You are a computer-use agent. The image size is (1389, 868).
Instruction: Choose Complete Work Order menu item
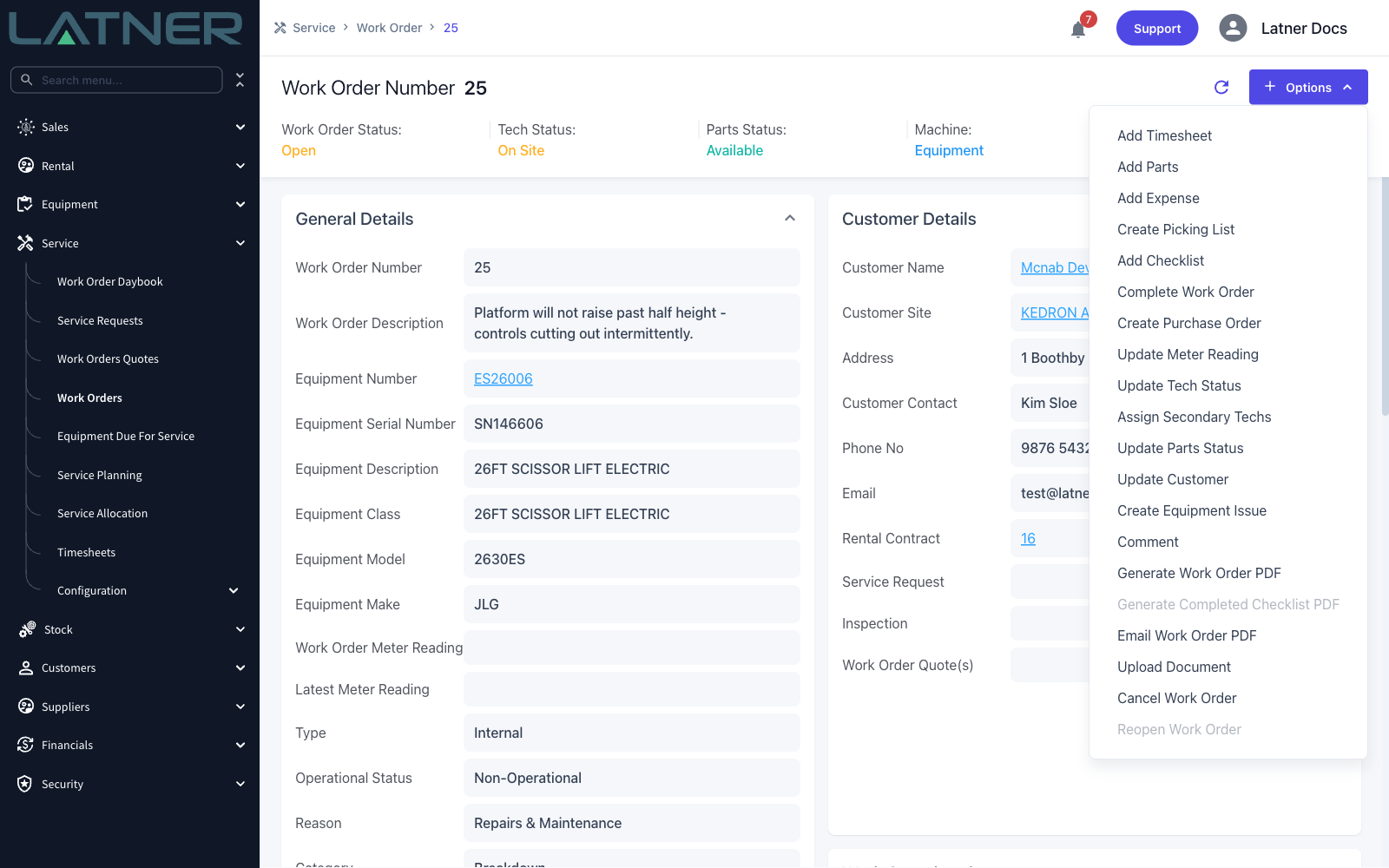point(1185,292)
